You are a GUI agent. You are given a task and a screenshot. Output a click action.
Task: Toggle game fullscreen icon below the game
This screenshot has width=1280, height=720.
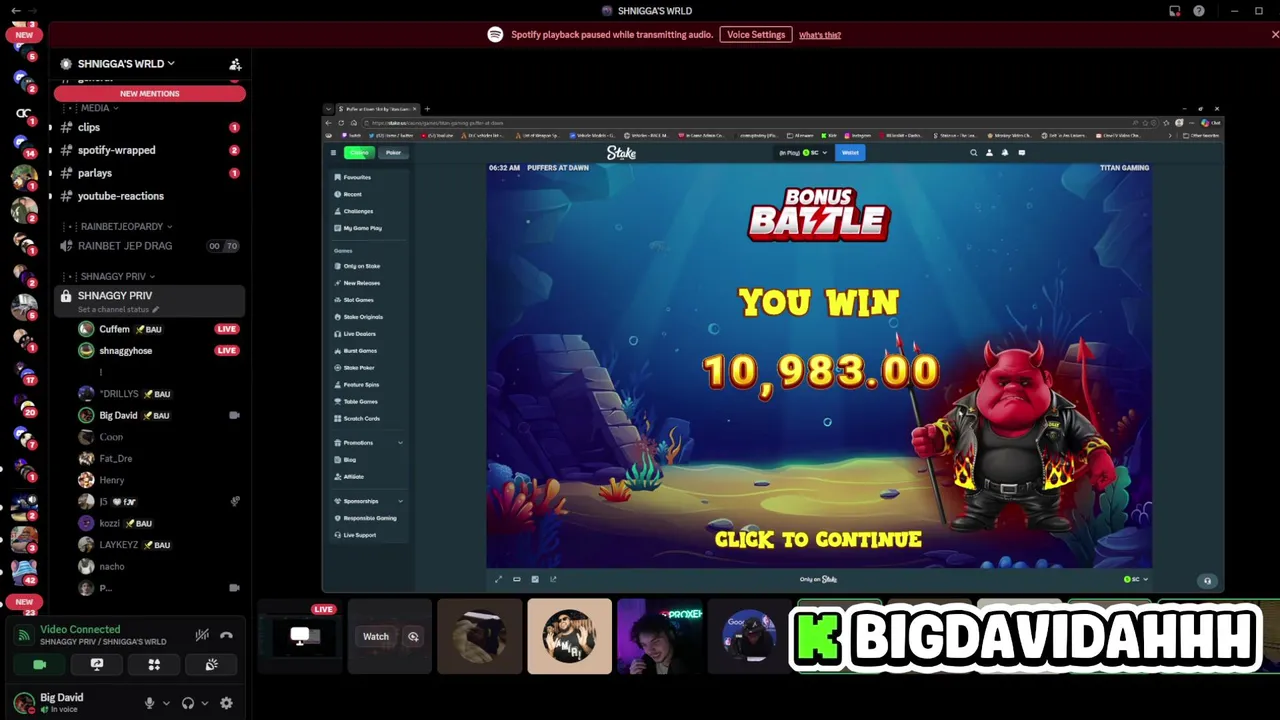pyautogui.click(x=498, y=579)
